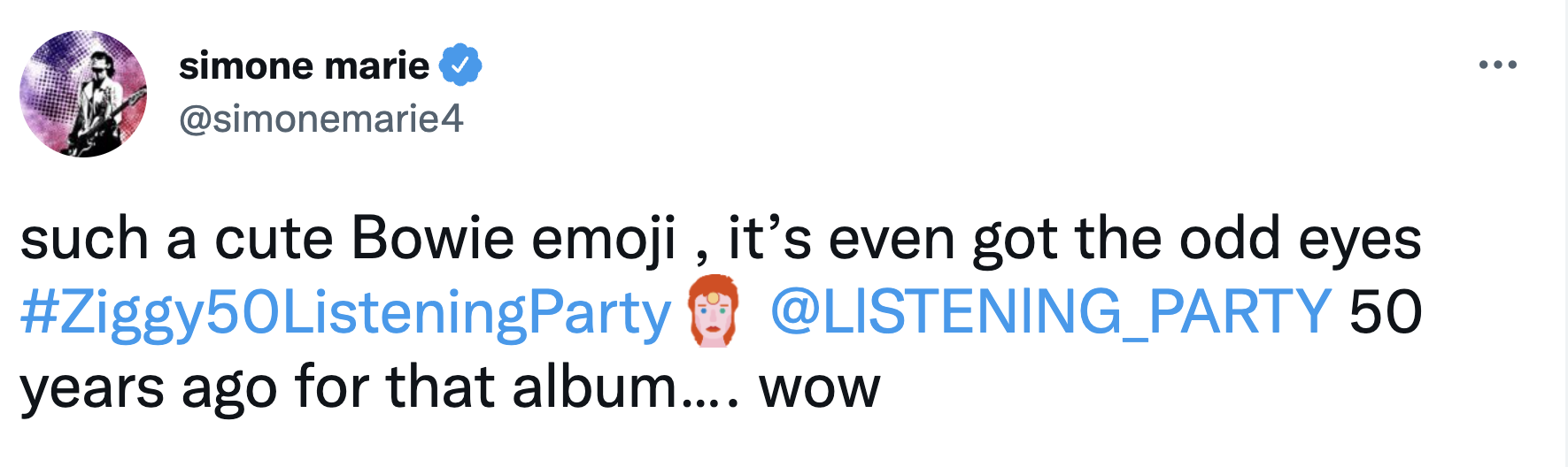Click the word the before odd eyes
This screenshot has height=467, width=1568.
coord(1119,239)
